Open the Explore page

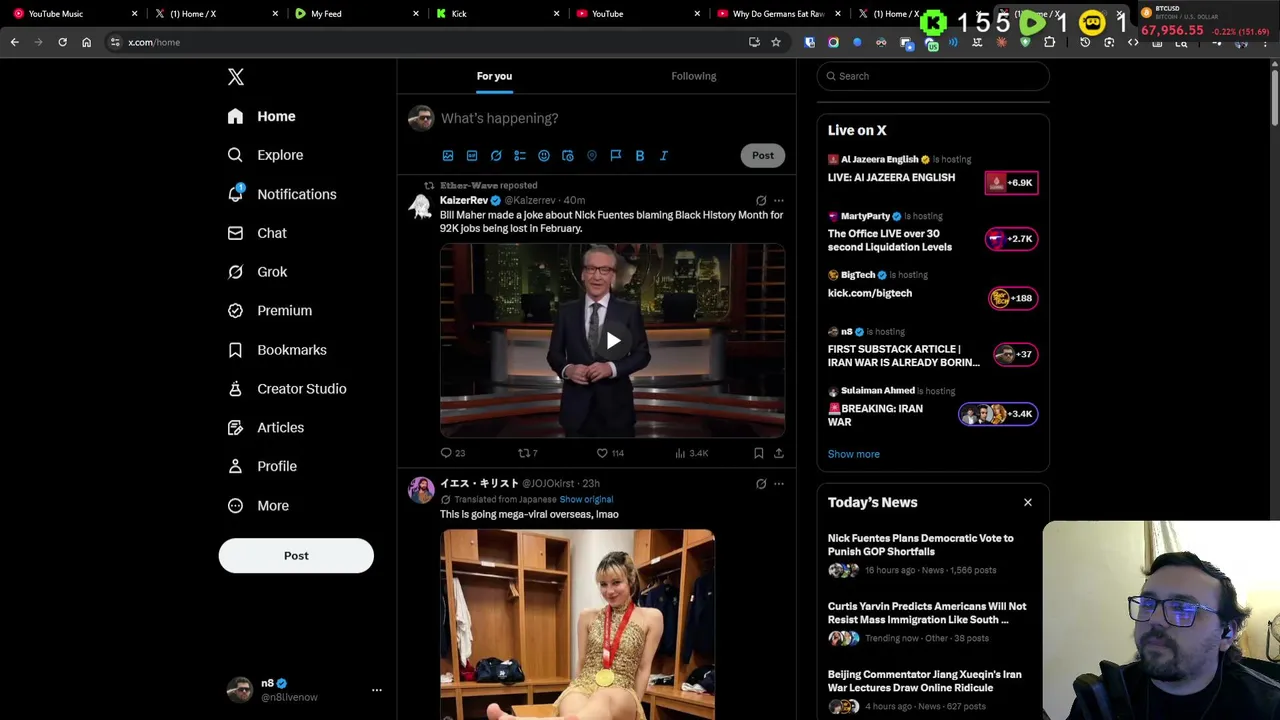pos(265,155)
